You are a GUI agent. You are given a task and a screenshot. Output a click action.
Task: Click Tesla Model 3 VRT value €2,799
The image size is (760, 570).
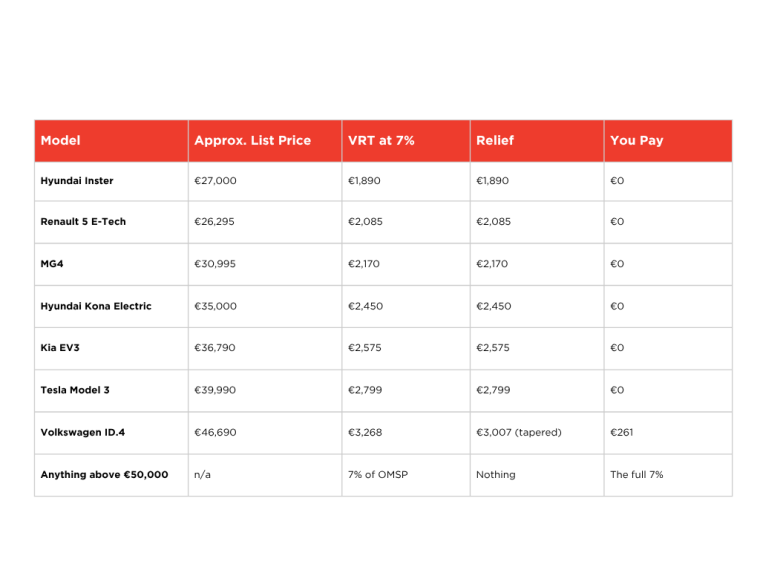point(365,390)
